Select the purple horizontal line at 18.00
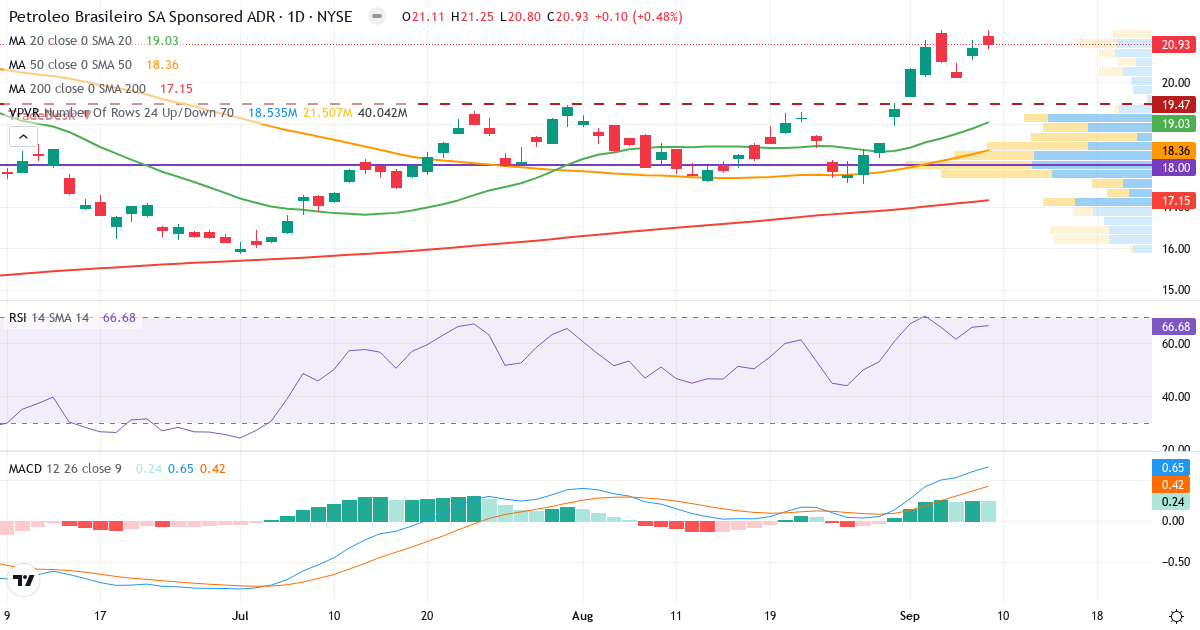This screenshot has height=630, width=1200. coord(575,166)
